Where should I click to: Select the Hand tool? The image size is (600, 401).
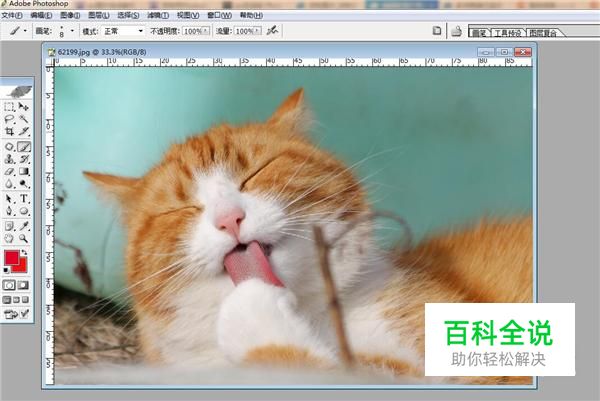[x=9, y=238]
